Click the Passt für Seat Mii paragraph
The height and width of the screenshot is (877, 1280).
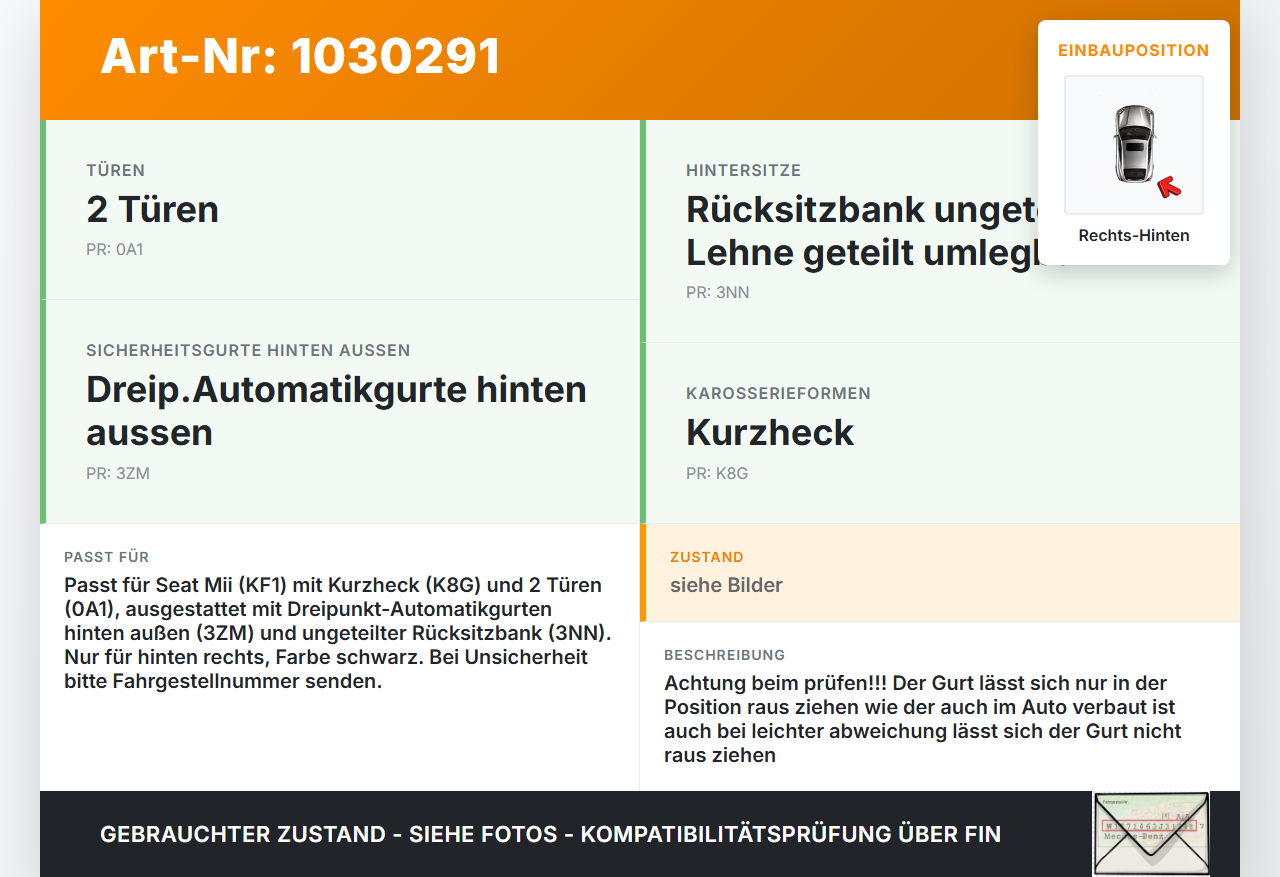point(338,633)
